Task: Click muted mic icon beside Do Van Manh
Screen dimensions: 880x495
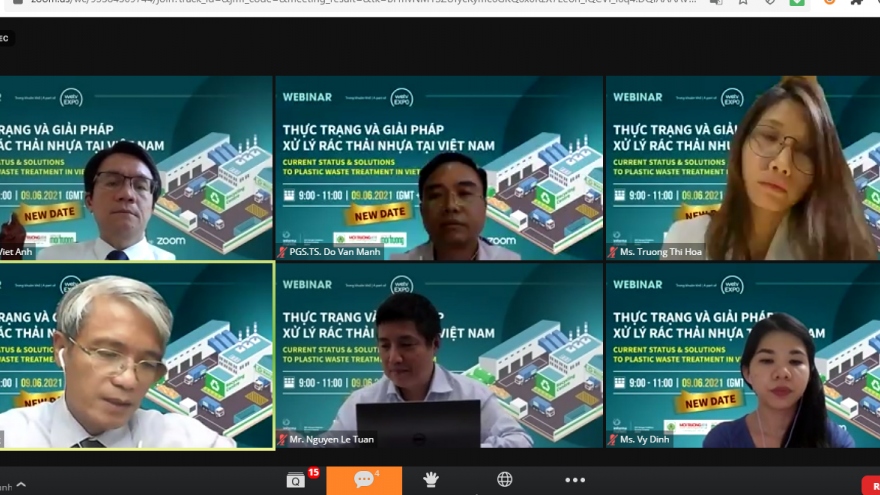Action: [283, 253]
